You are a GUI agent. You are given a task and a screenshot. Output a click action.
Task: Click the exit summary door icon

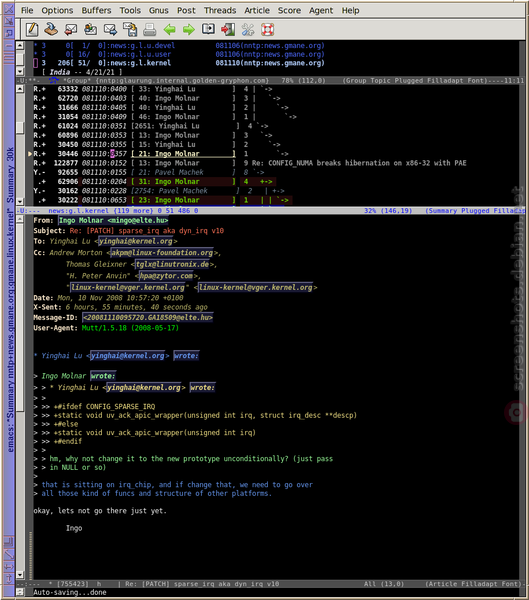pos(228,29)
